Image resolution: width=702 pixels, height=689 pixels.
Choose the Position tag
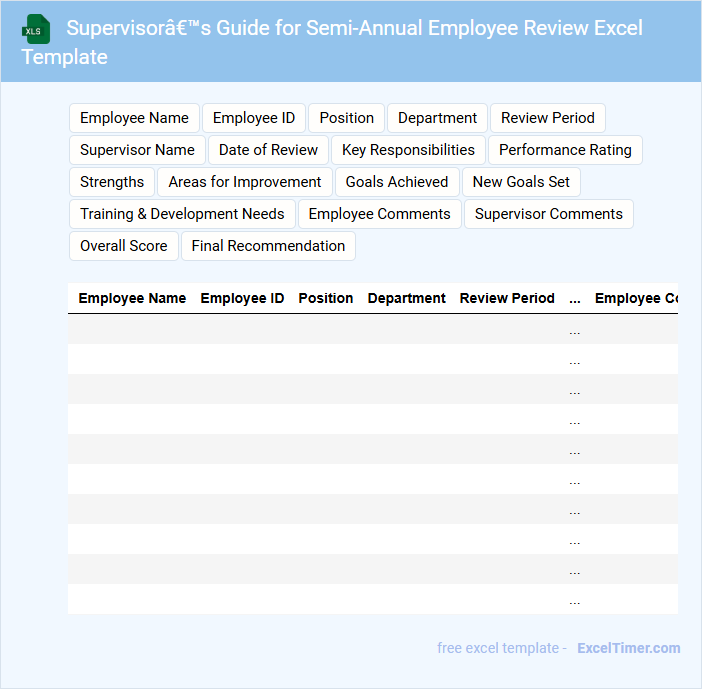[x=346, y=118]
